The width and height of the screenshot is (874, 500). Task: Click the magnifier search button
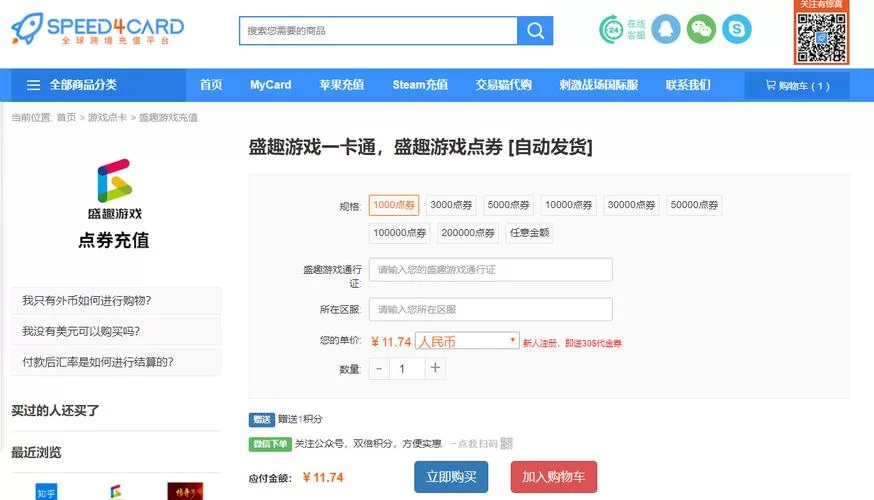535,31
